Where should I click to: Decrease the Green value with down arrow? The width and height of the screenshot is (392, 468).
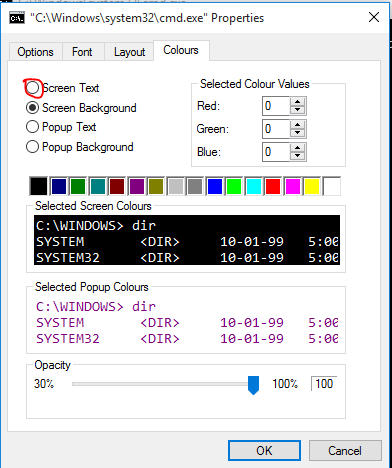(x=298, y=133)
